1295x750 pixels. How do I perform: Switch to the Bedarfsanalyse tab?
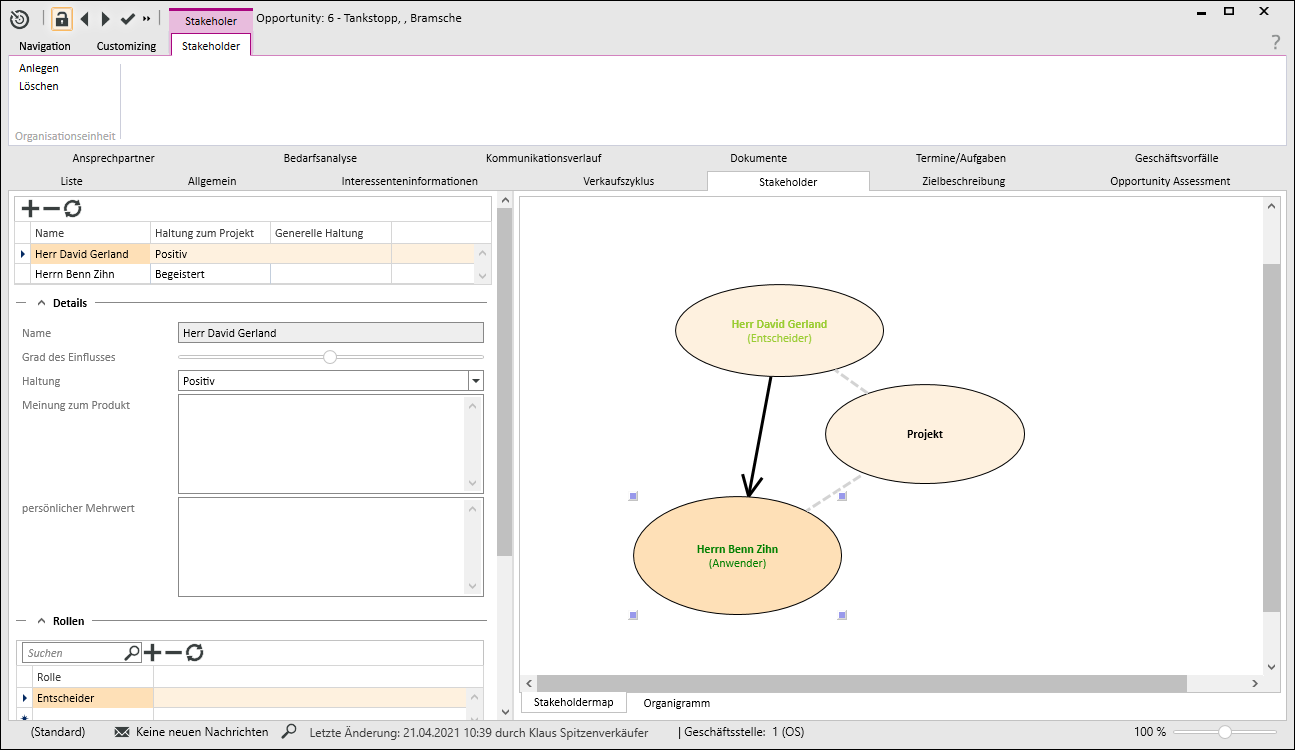pyautogui.click(x=320, y=158)
